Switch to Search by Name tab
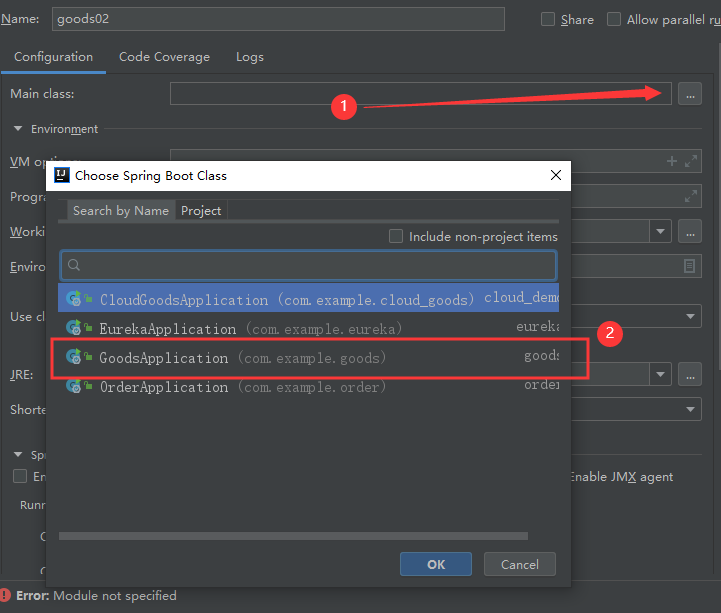Viewport: 721px width, 613px height. 121,211
